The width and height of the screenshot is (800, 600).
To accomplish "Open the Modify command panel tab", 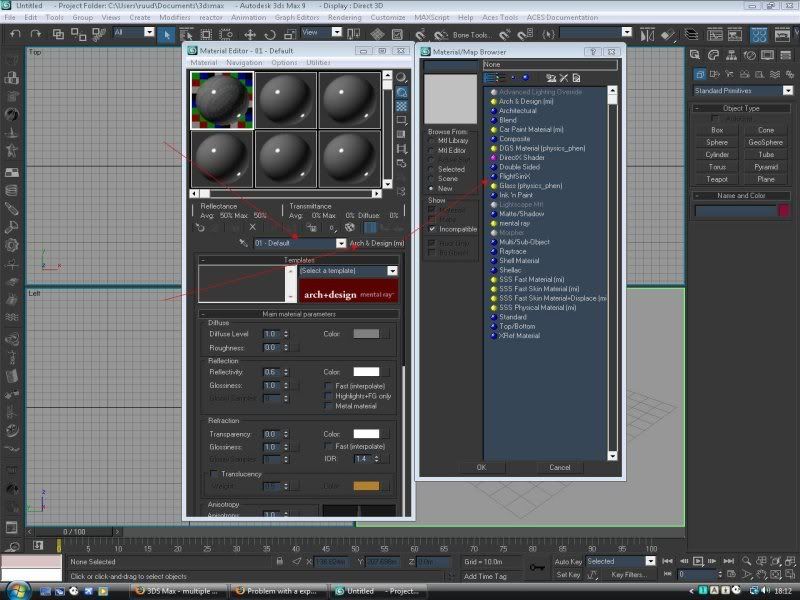I will (713, 55).
